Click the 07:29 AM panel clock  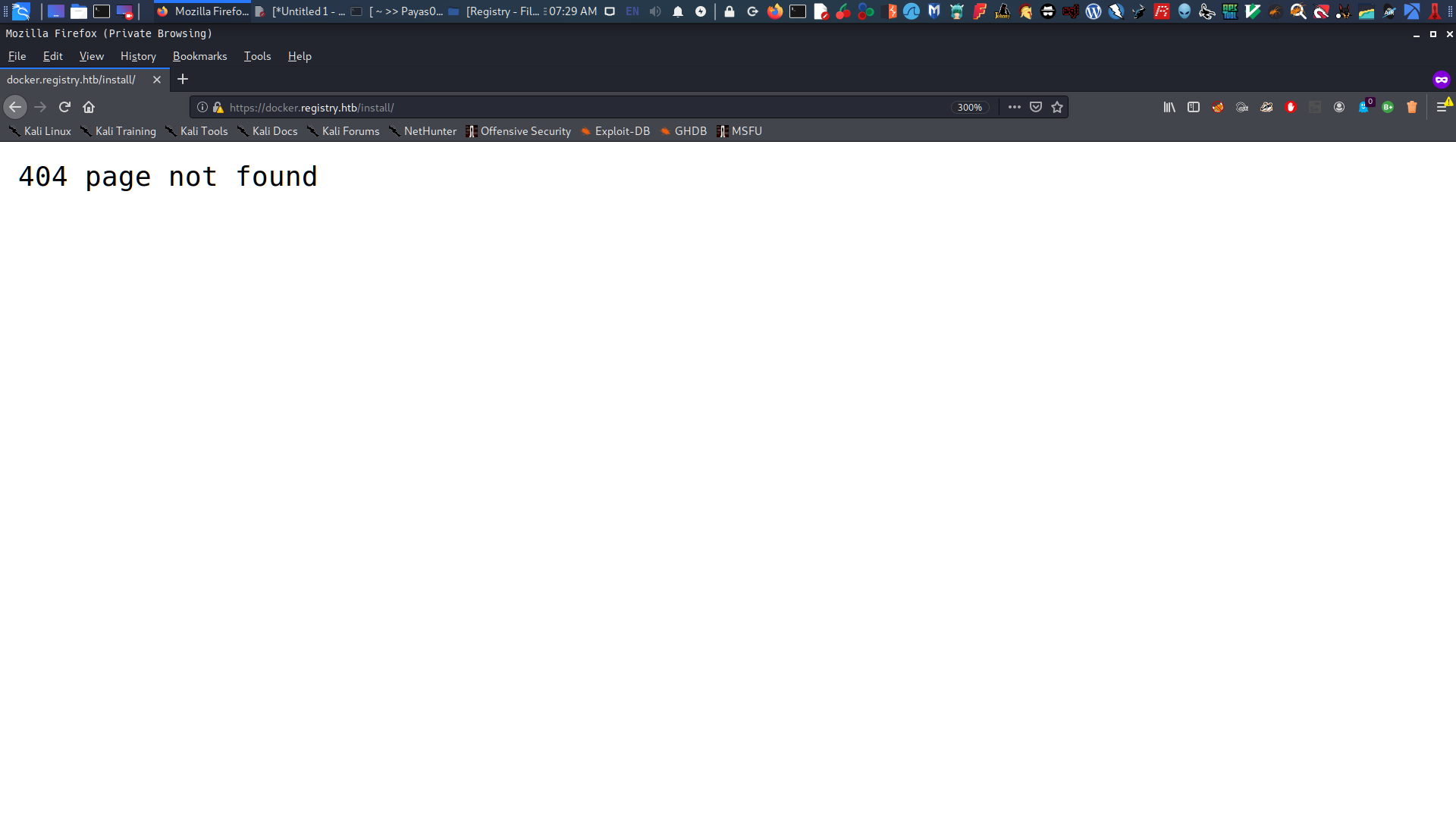point(573,11)
